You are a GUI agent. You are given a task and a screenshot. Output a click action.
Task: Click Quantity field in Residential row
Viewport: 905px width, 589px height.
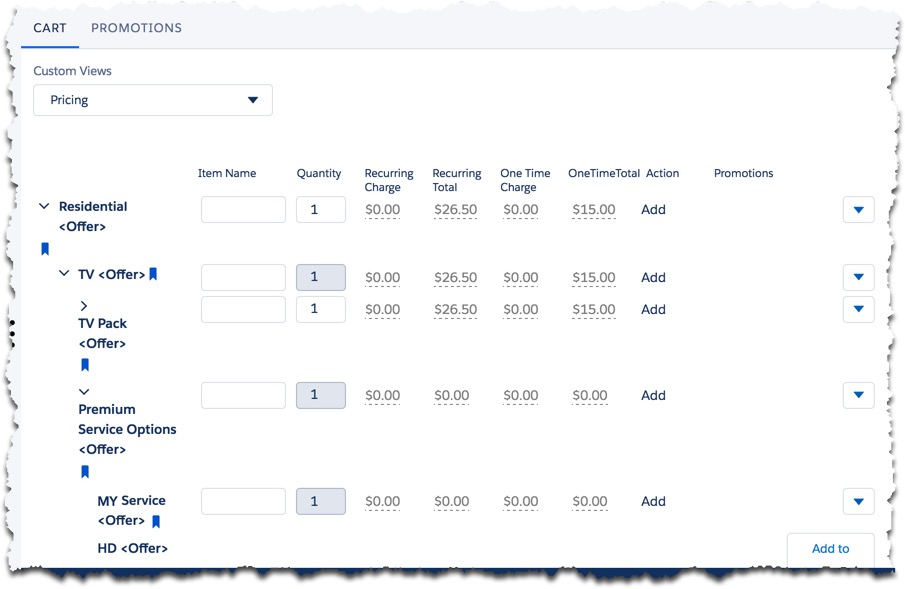[321, 210]
